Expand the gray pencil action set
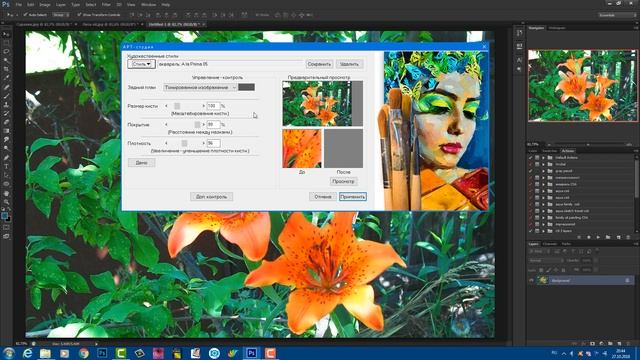The image size is (640, 360). (x=543, y=171)
